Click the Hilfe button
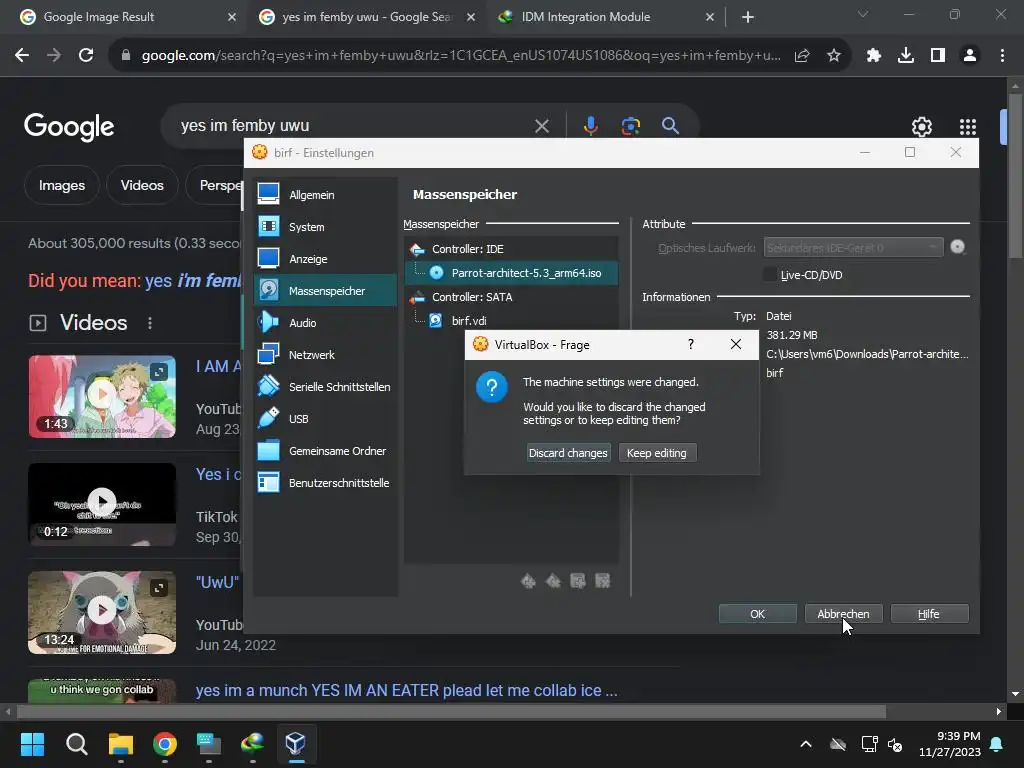This screenshot has width=1024, height=768. coord(929,614)
